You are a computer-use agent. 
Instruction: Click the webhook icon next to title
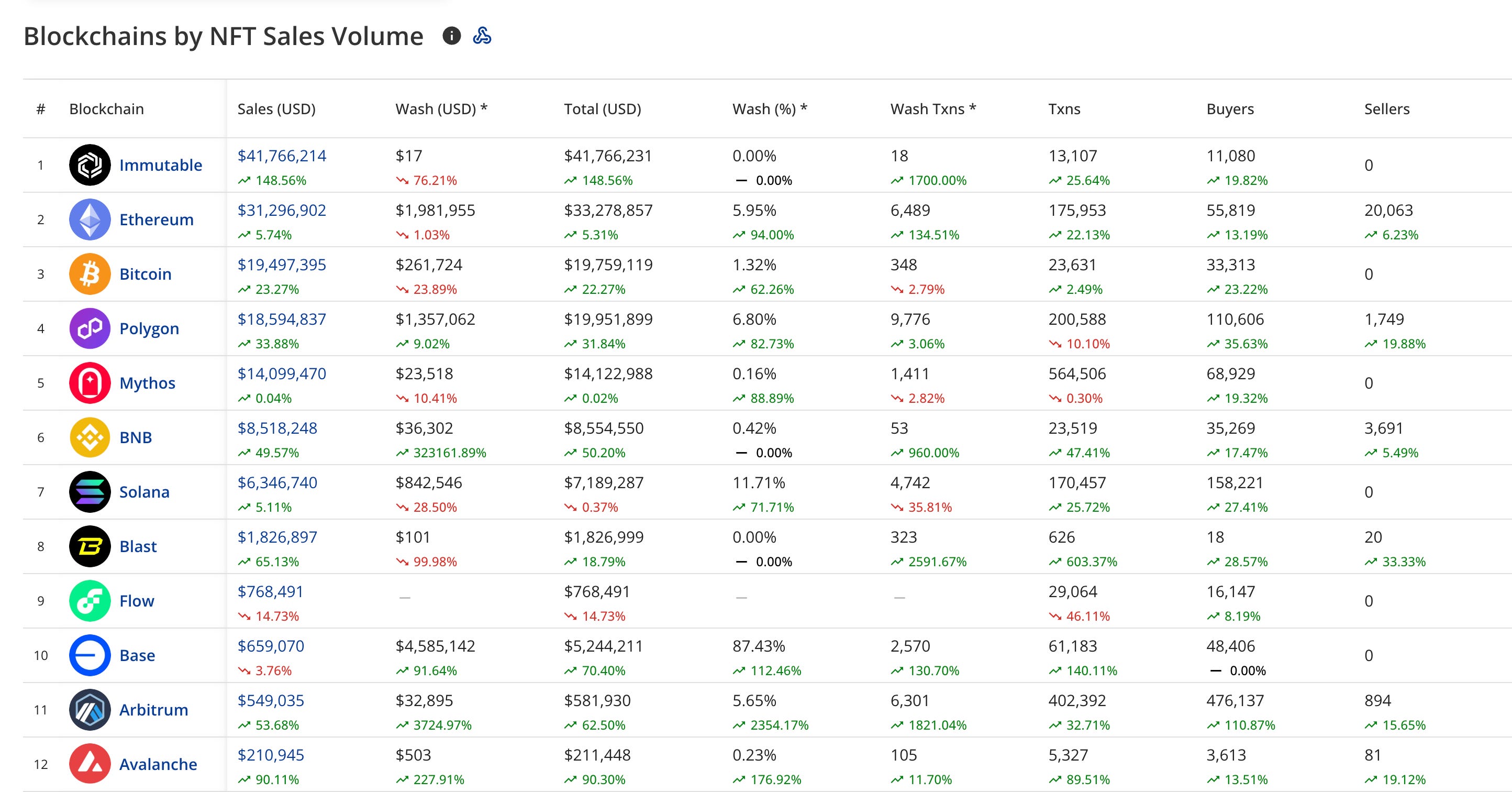482,36
